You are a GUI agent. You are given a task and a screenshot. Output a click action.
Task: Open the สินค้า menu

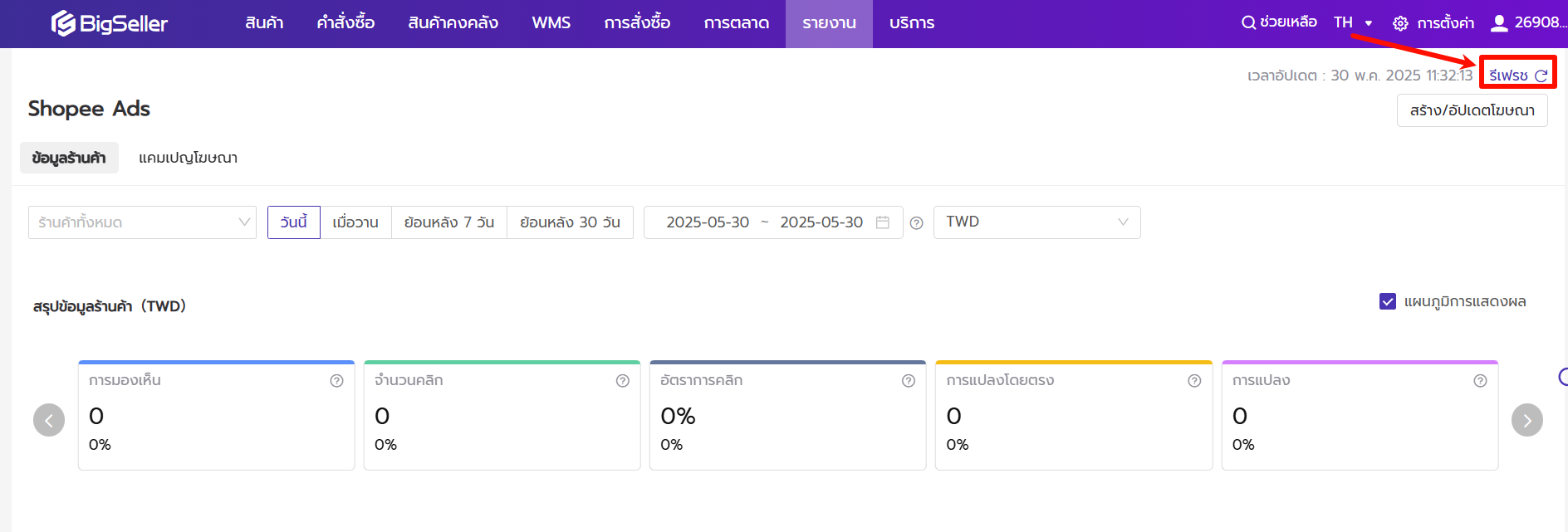point(264,23)
